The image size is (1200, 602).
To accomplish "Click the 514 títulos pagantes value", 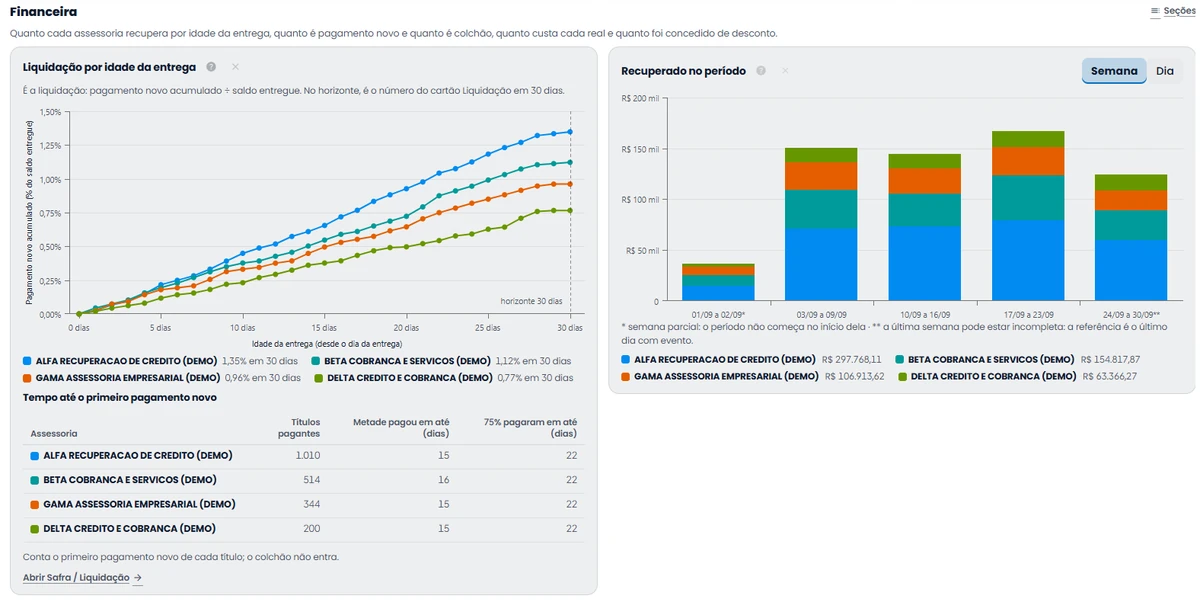I will tap(312, 480).
